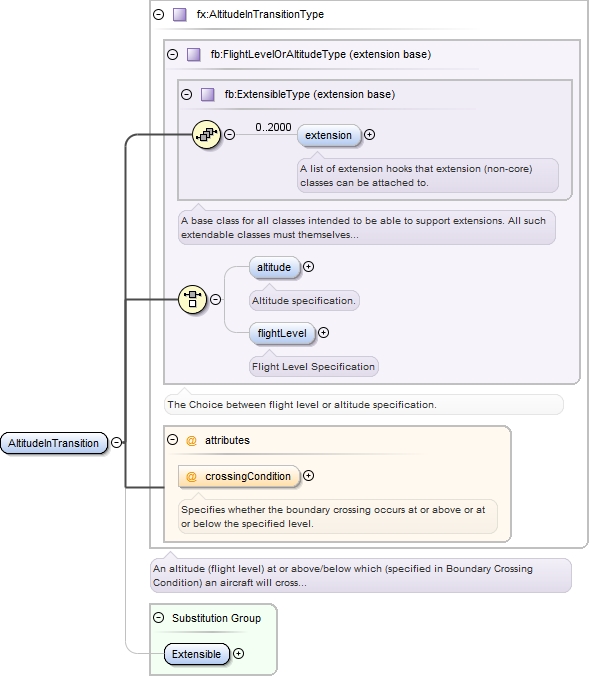Collapse the fb:ExtensibleType section
The image size is (590, 677).
[186, 95]
